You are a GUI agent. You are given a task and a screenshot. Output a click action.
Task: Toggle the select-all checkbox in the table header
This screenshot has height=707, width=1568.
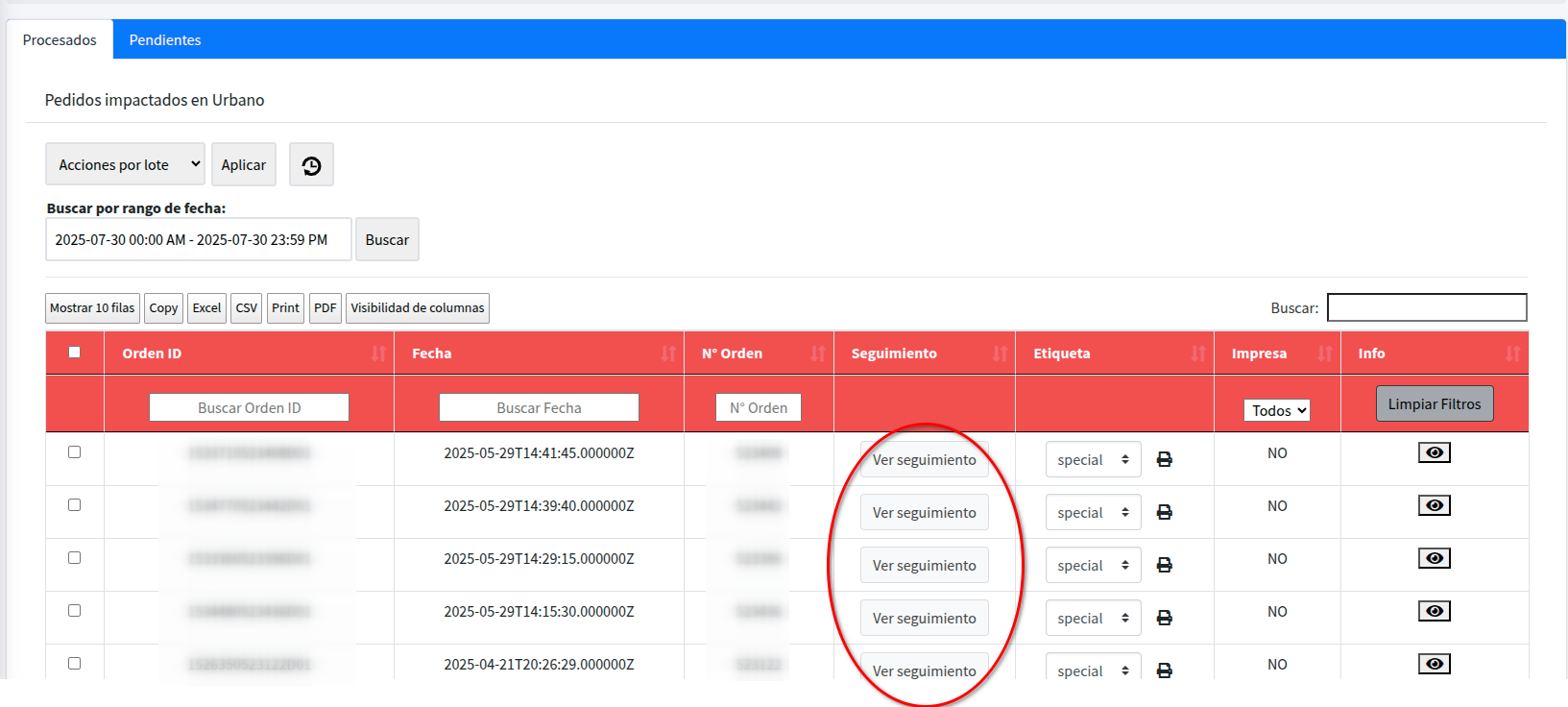pos(74,353)
